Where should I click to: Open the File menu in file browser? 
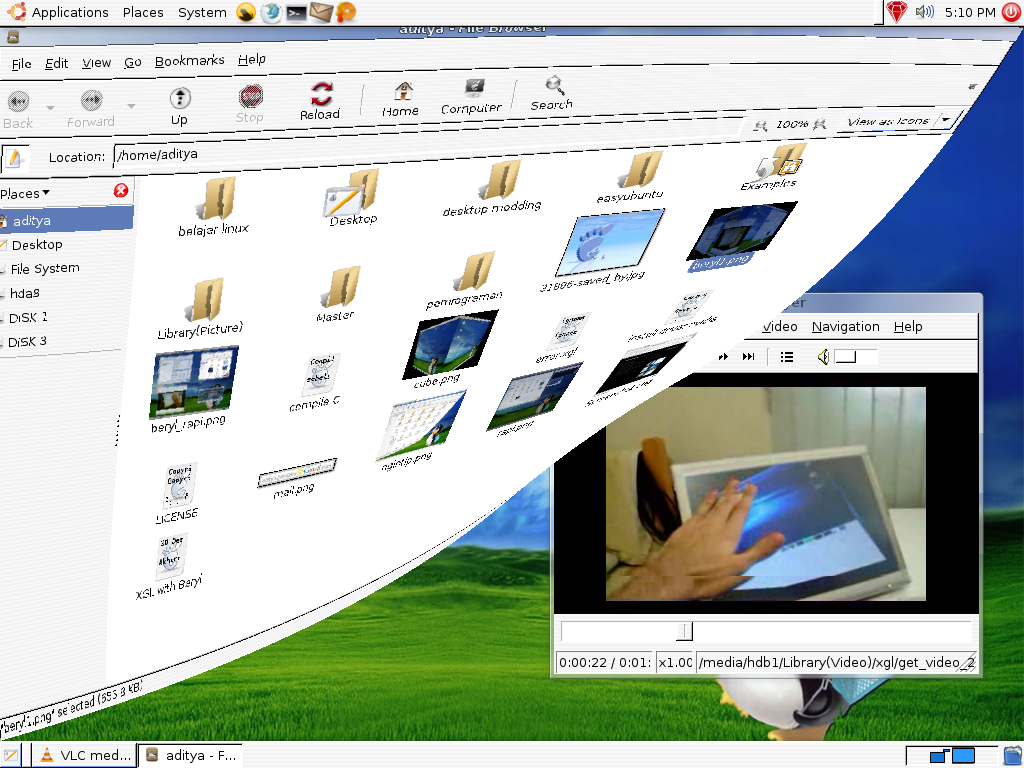point(22,64)
